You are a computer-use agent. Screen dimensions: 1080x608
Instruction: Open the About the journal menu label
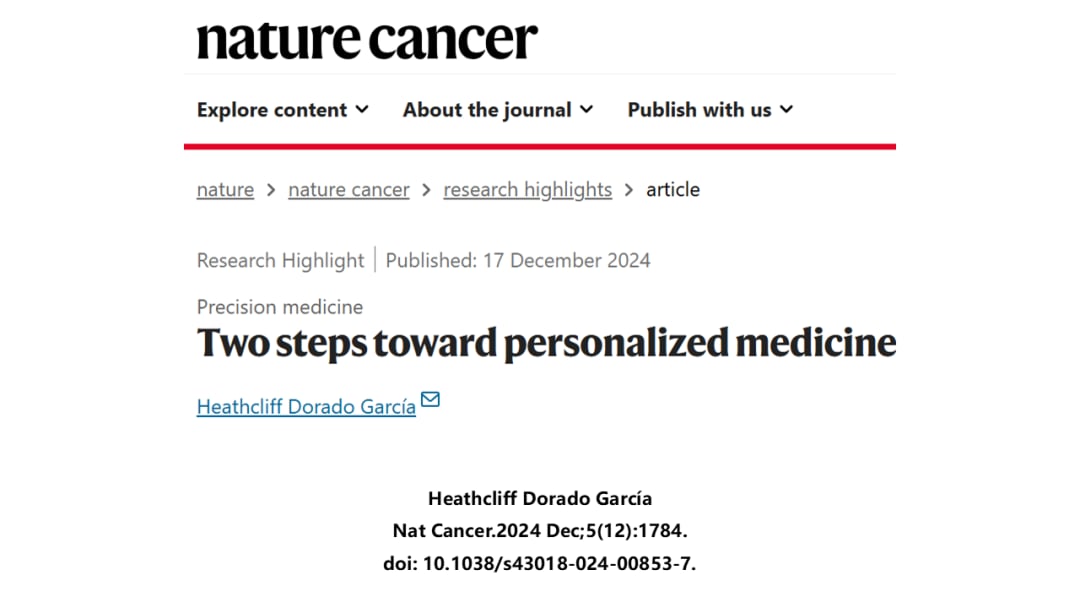coord(487,110)
